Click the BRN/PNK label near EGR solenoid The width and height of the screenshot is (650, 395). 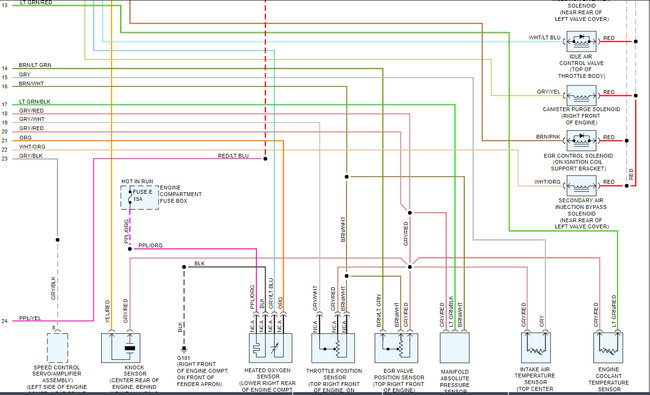548,137
